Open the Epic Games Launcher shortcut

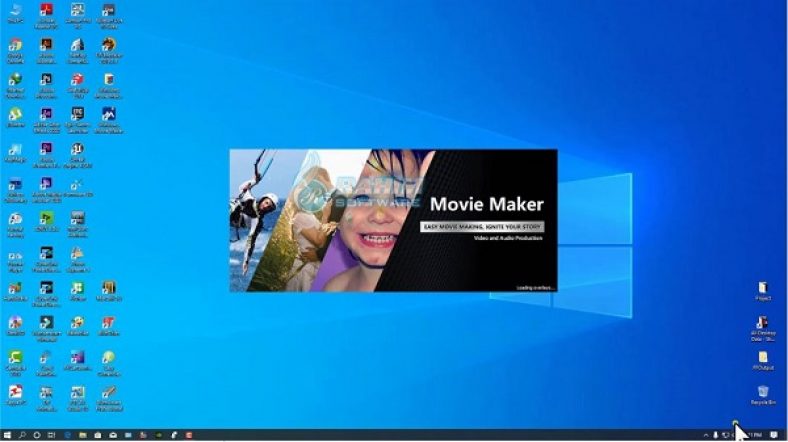pyautogui.click(x=77, y=120)
